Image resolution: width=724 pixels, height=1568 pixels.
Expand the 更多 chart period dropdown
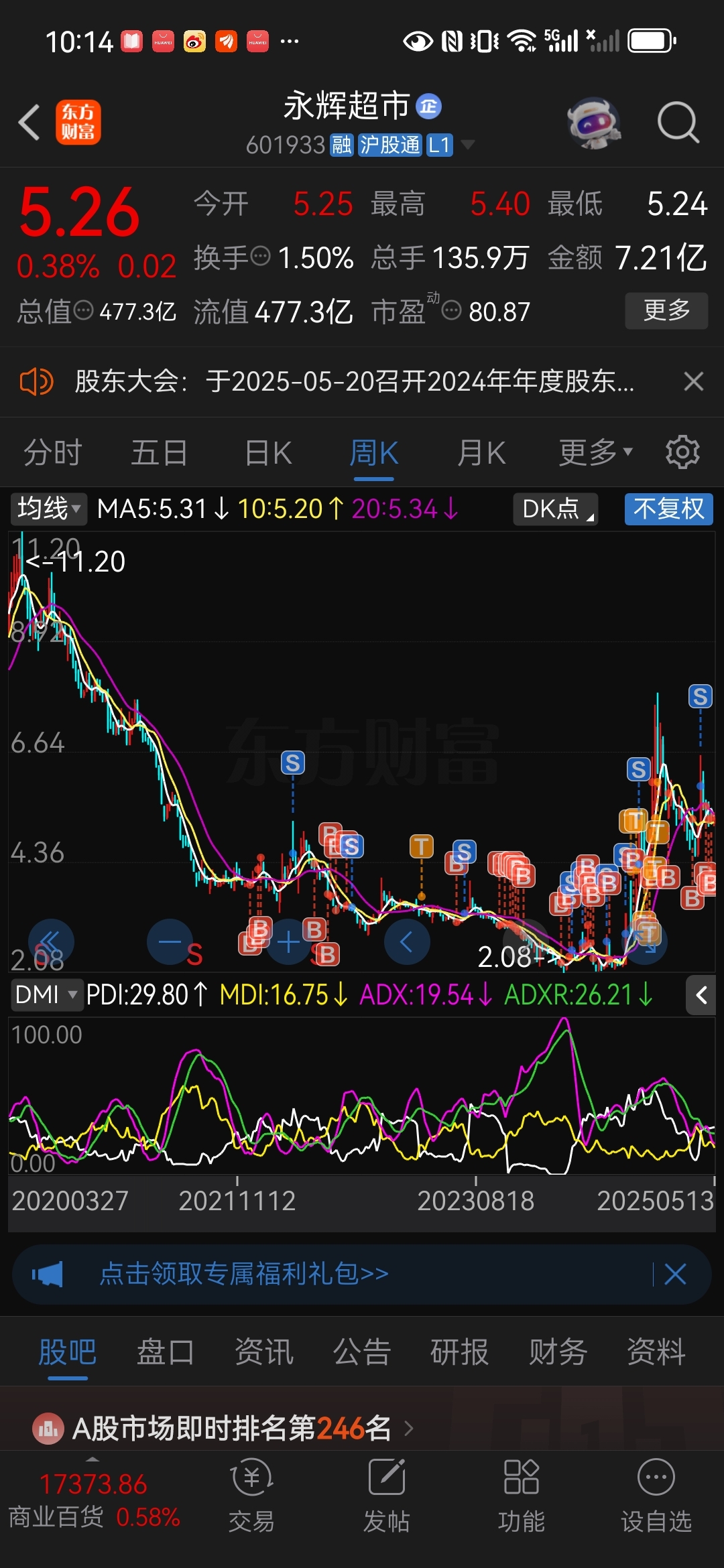[x=595, y=452]
